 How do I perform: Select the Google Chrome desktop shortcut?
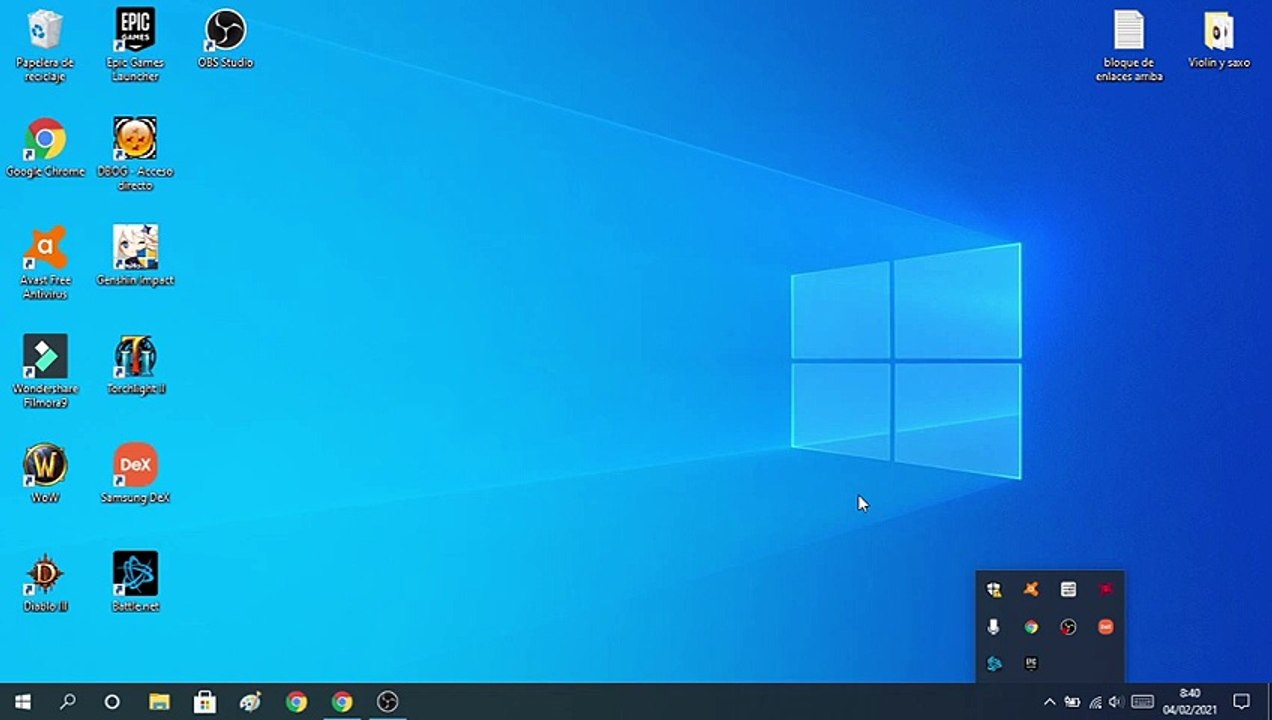tap(45, 148)
